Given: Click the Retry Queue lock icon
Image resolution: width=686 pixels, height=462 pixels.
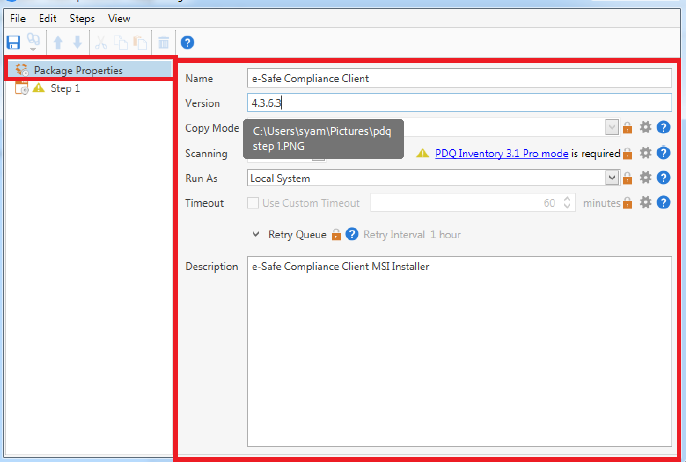Looking at the screenshot, I should tap(336, 234).
